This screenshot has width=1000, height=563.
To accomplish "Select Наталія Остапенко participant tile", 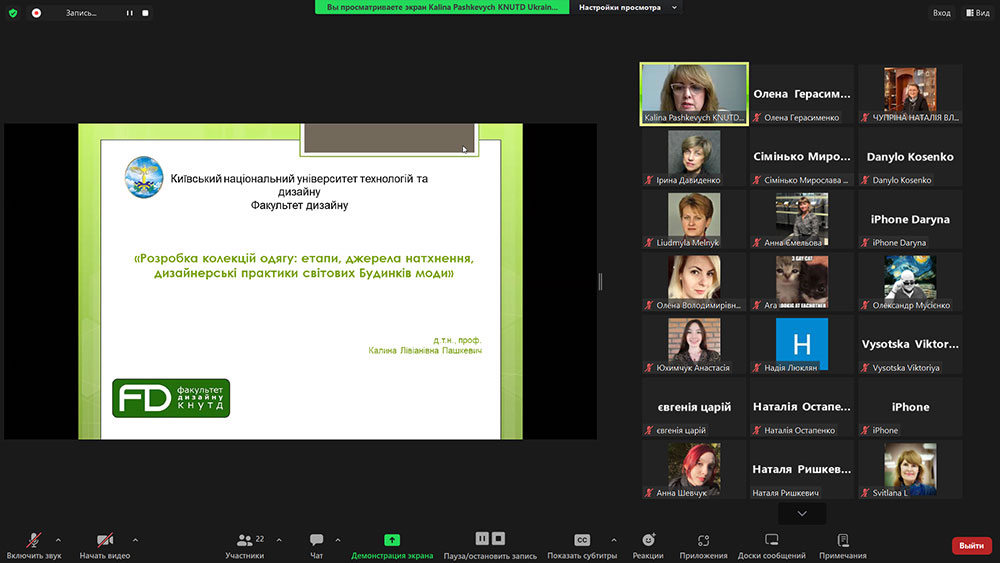I will point(802,407).
